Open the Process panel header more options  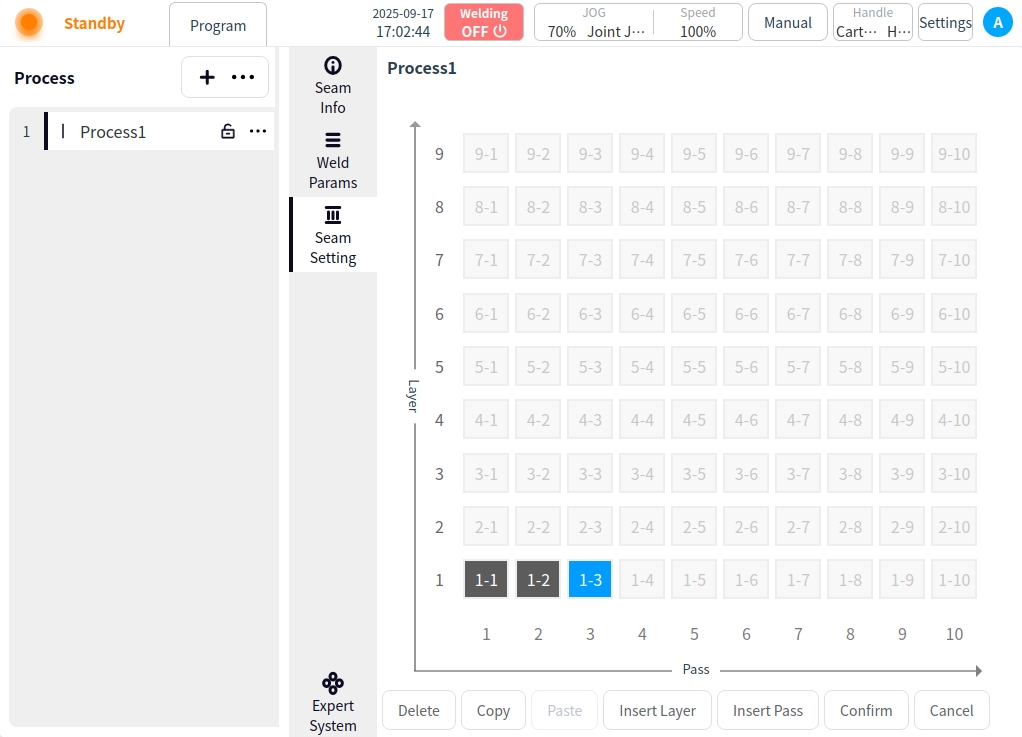[243, 77]
